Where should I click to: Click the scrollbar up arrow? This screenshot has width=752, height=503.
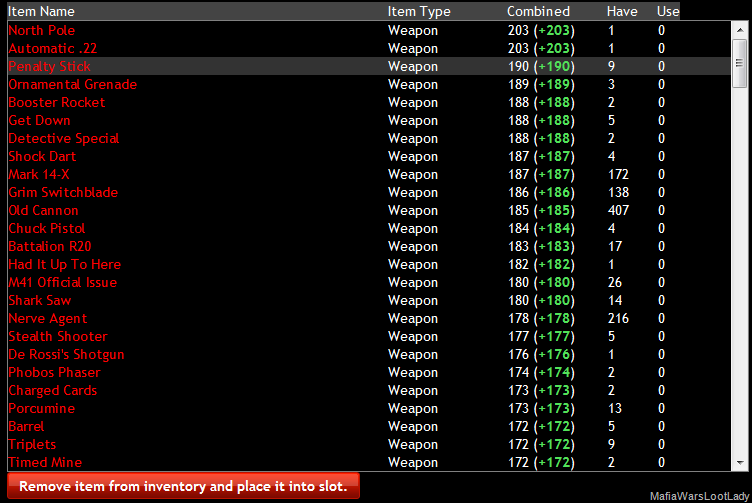740,30
